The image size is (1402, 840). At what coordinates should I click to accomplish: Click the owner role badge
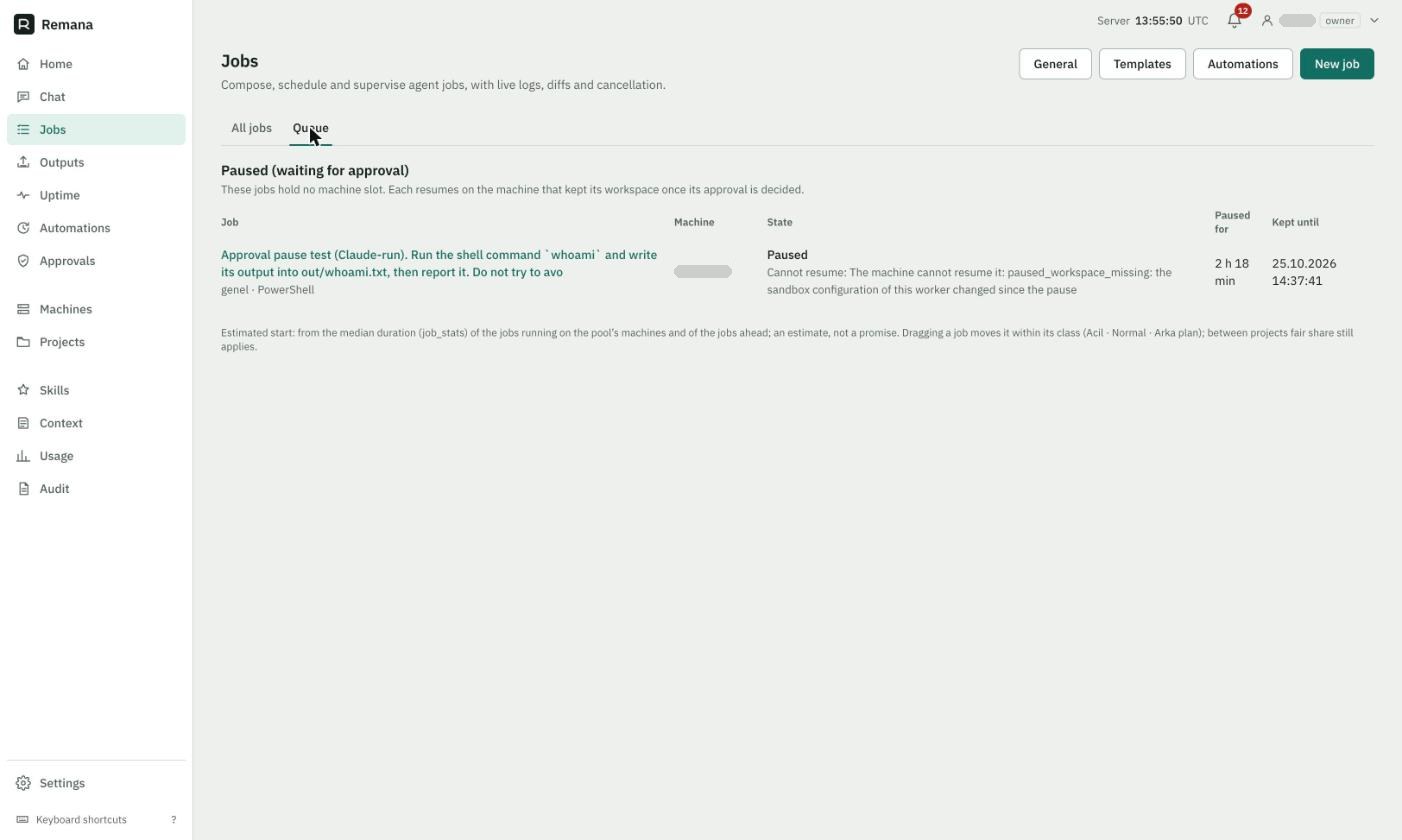point(1340,20)
